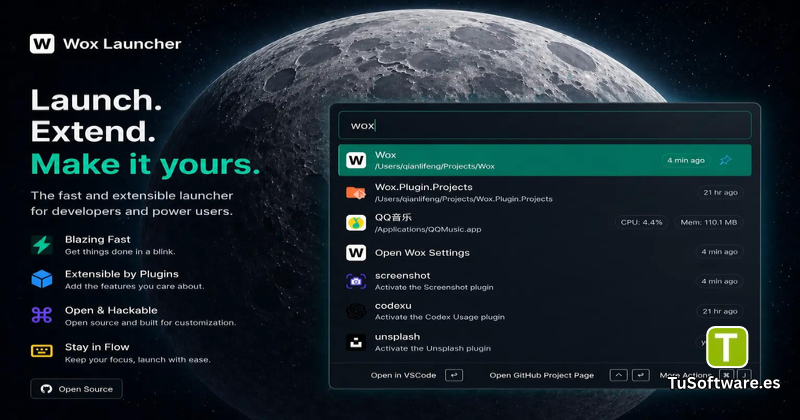Click the CPU: 4.4% tag
Viewport: 800px width, 420px height.
[641, 223]
